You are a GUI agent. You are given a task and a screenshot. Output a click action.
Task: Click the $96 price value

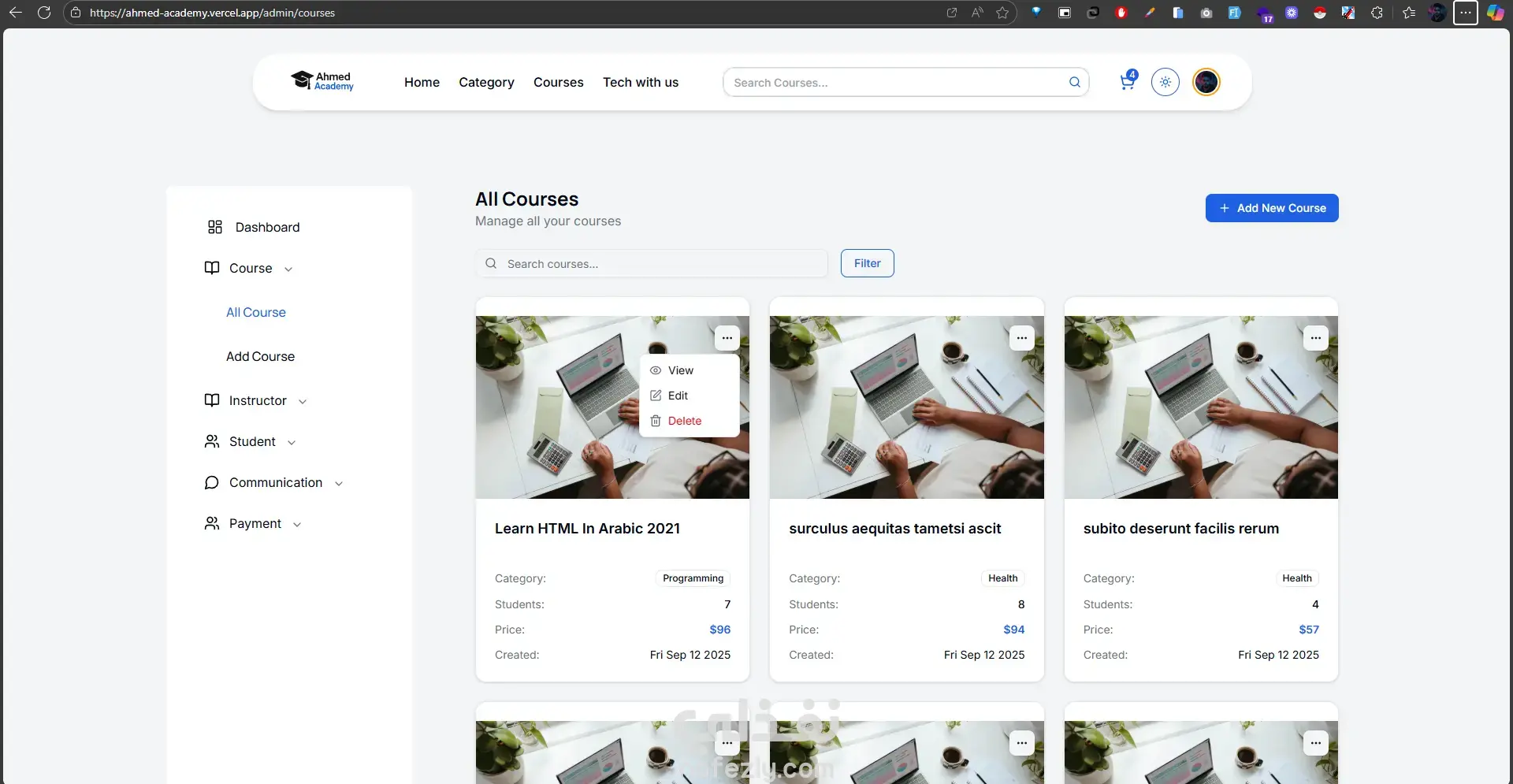point(719,630)
